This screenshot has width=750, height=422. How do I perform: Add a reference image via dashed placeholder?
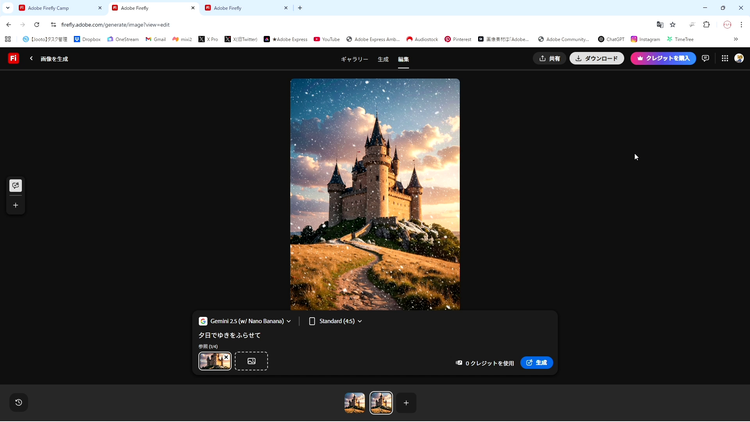pyautogui.click(x=251, y=361)
